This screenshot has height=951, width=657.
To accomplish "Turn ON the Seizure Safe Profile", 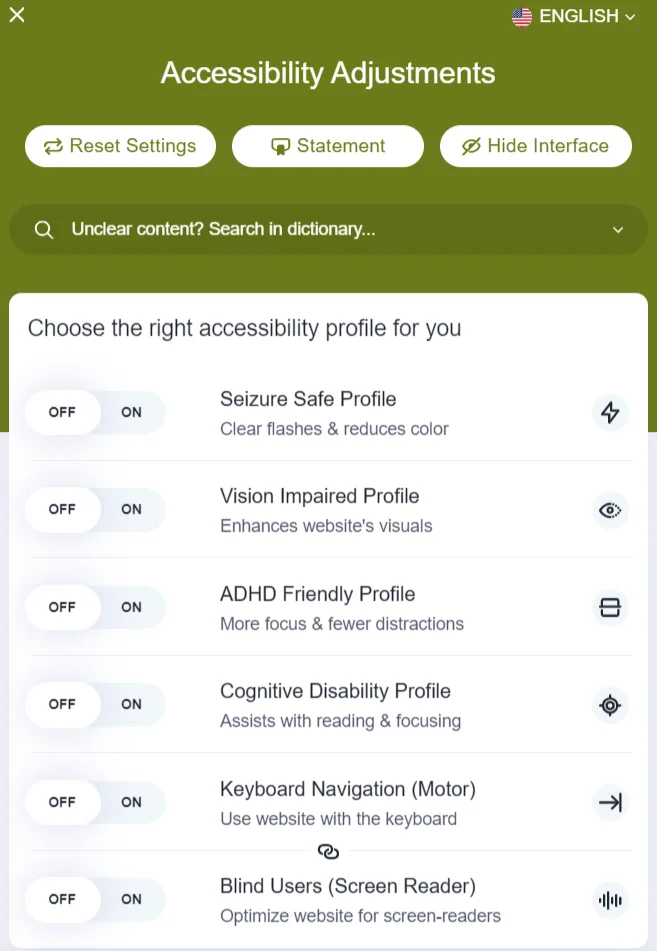I will (131, 412).
